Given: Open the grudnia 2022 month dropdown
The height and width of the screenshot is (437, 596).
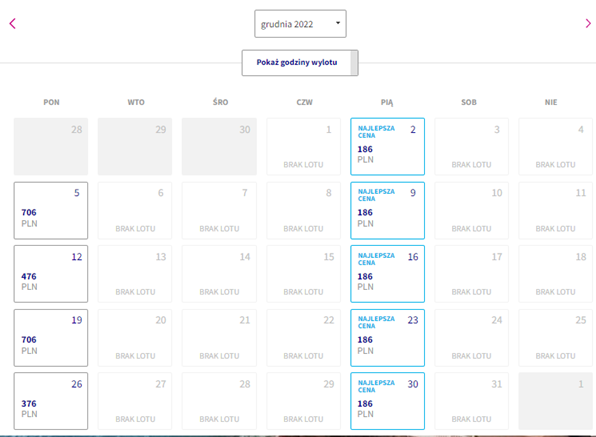Looking at the screenshot, I should click(300, 24).
